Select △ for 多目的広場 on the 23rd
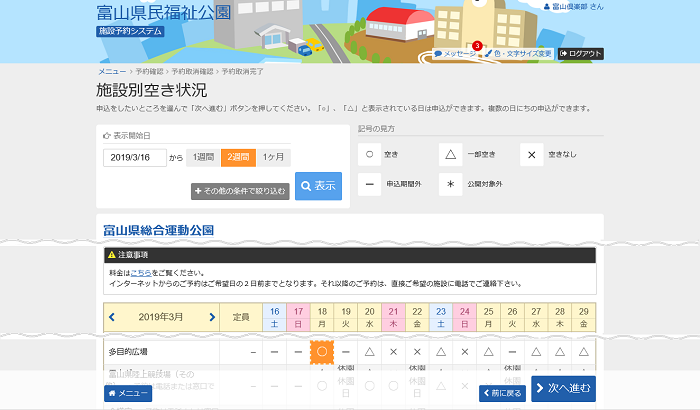 441,352
